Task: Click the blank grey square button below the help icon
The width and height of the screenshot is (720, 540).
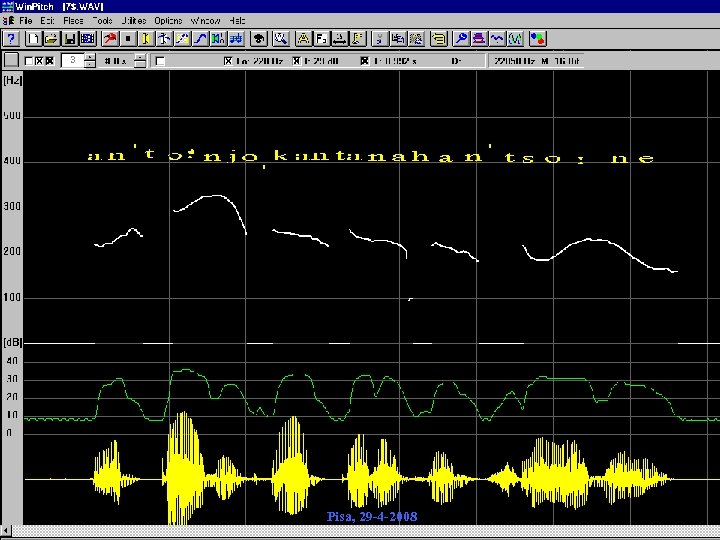Action: click(x=11, y=60)
